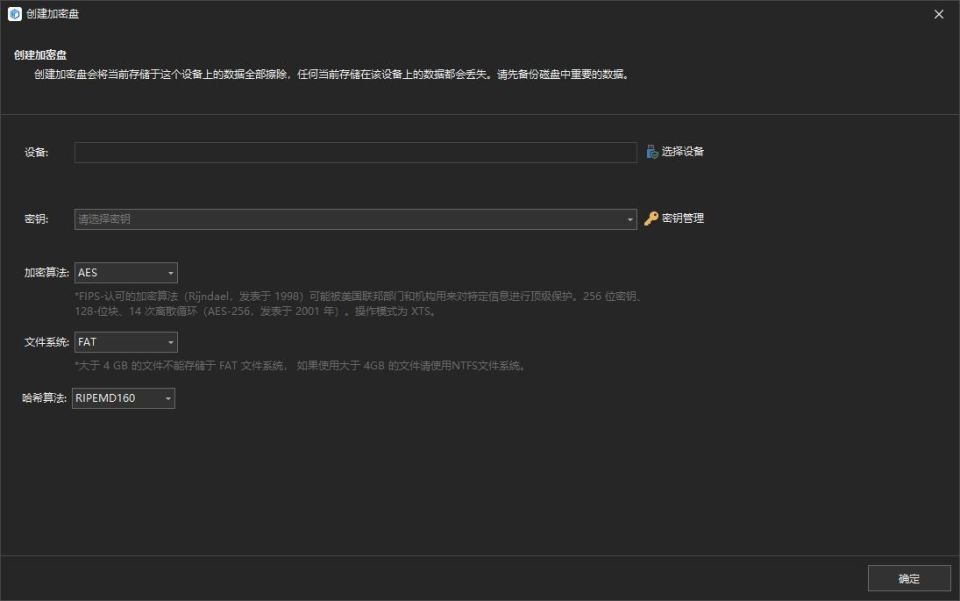Close the 创建加密盘 dialog

click(939, 14)
